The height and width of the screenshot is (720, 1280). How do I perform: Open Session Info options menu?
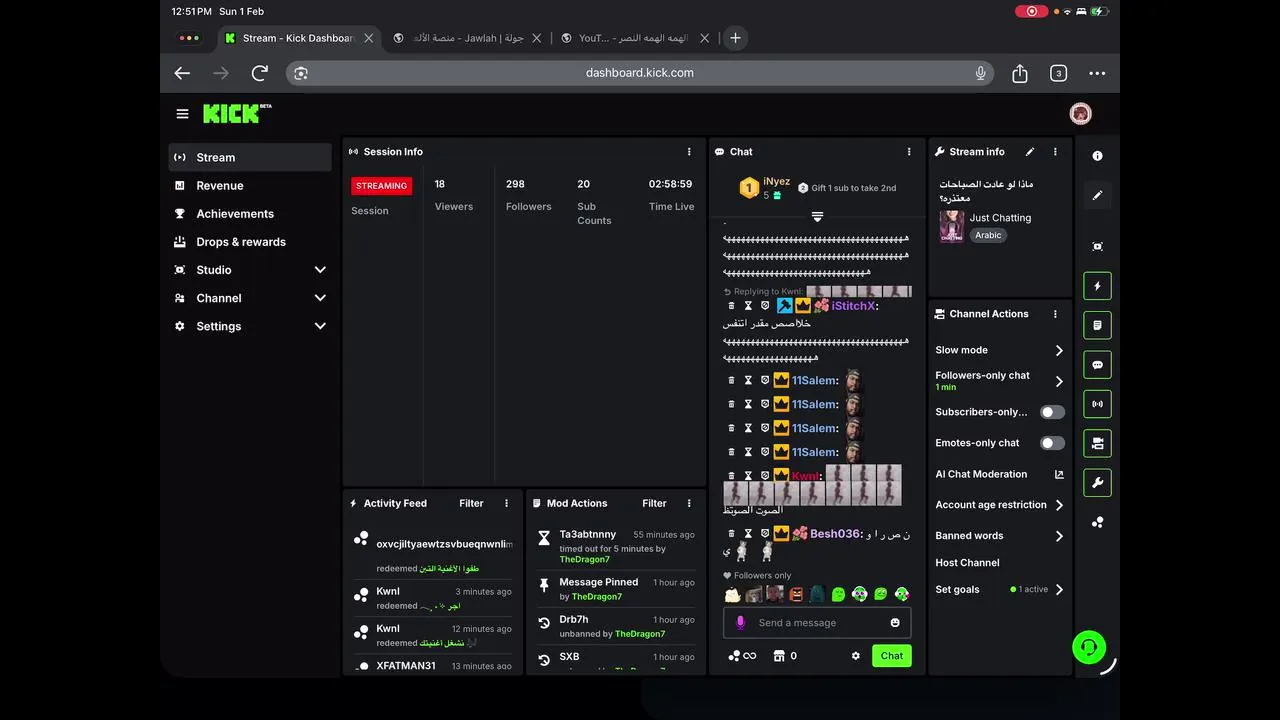689,152
